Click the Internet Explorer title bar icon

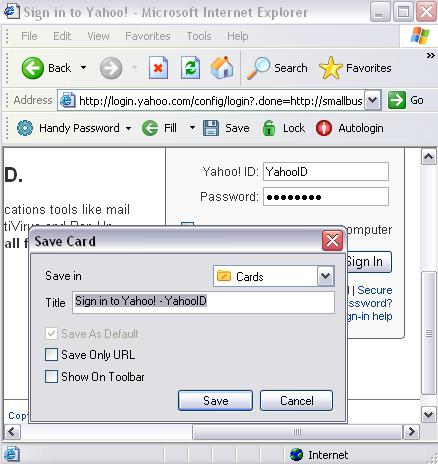tap(11, 12)
